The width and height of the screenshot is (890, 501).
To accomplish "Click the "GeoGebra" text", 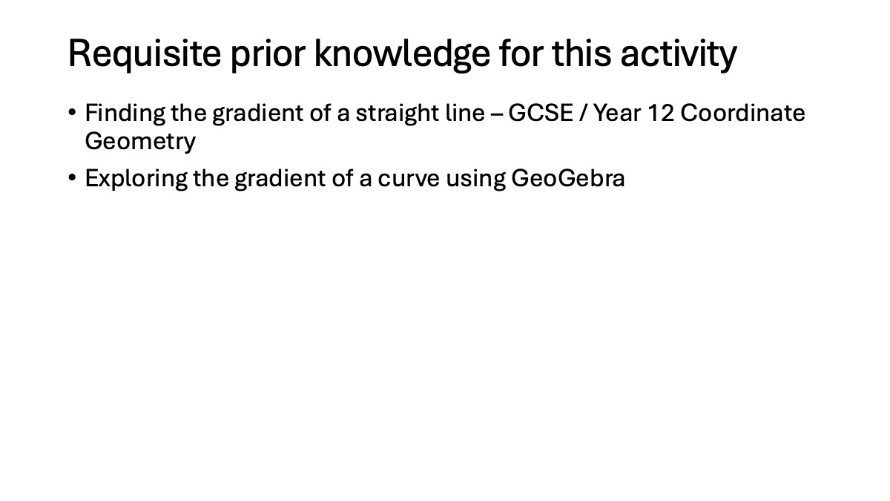I will (x=568, y=179).
